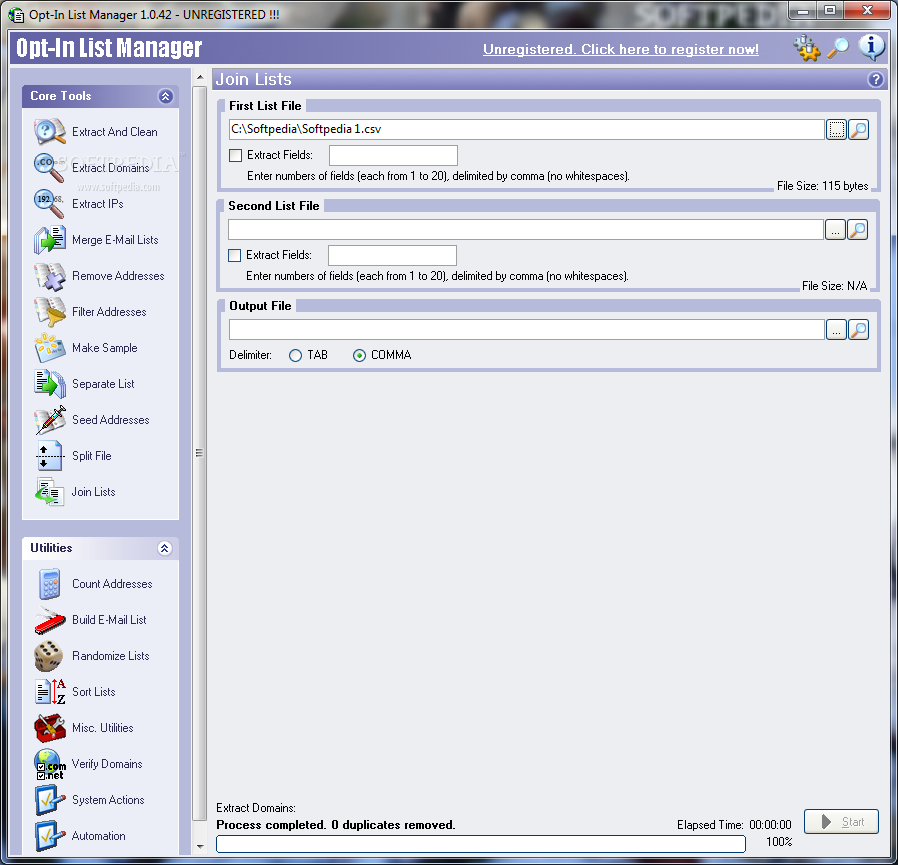This screenshot has width=898, height=865.
Task: Collapse the Core Tools panel
Action: click(x=166, y=96)
